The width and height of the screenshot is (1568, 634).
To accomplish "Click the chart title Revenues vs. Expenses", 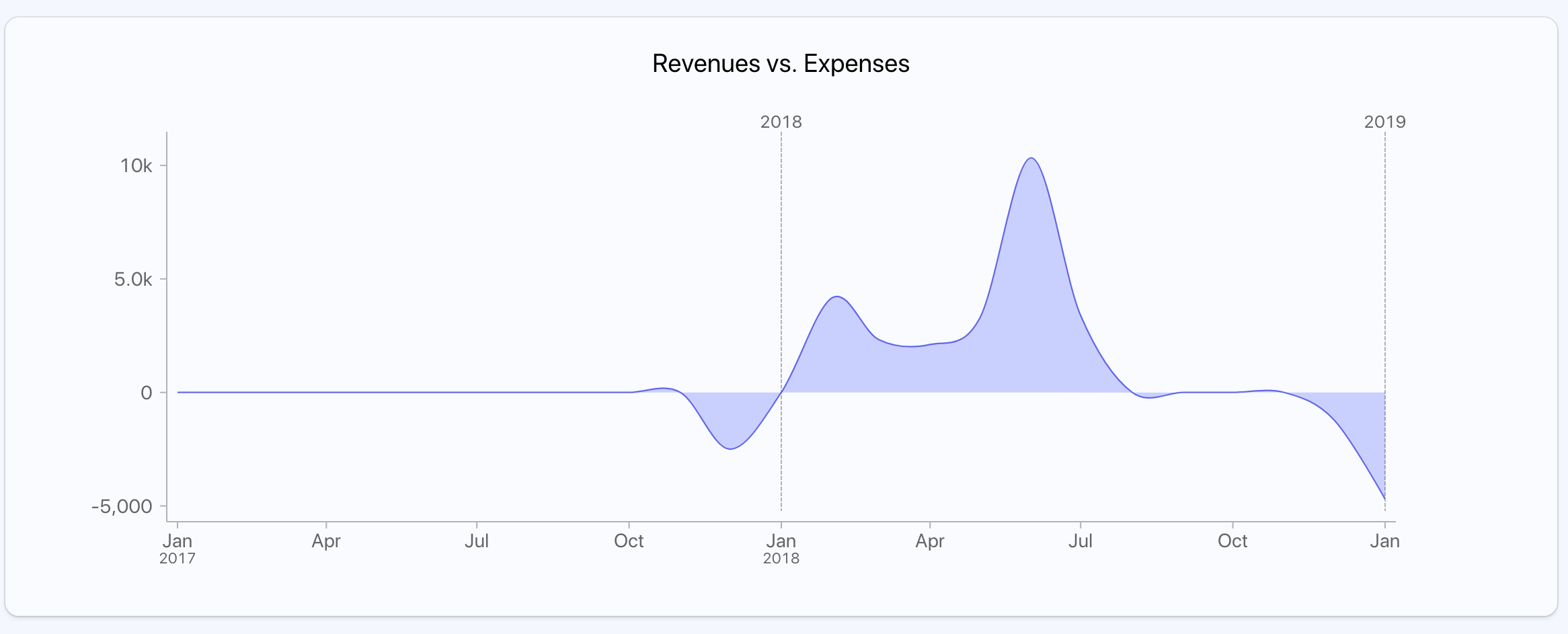I will coord(779,65).
